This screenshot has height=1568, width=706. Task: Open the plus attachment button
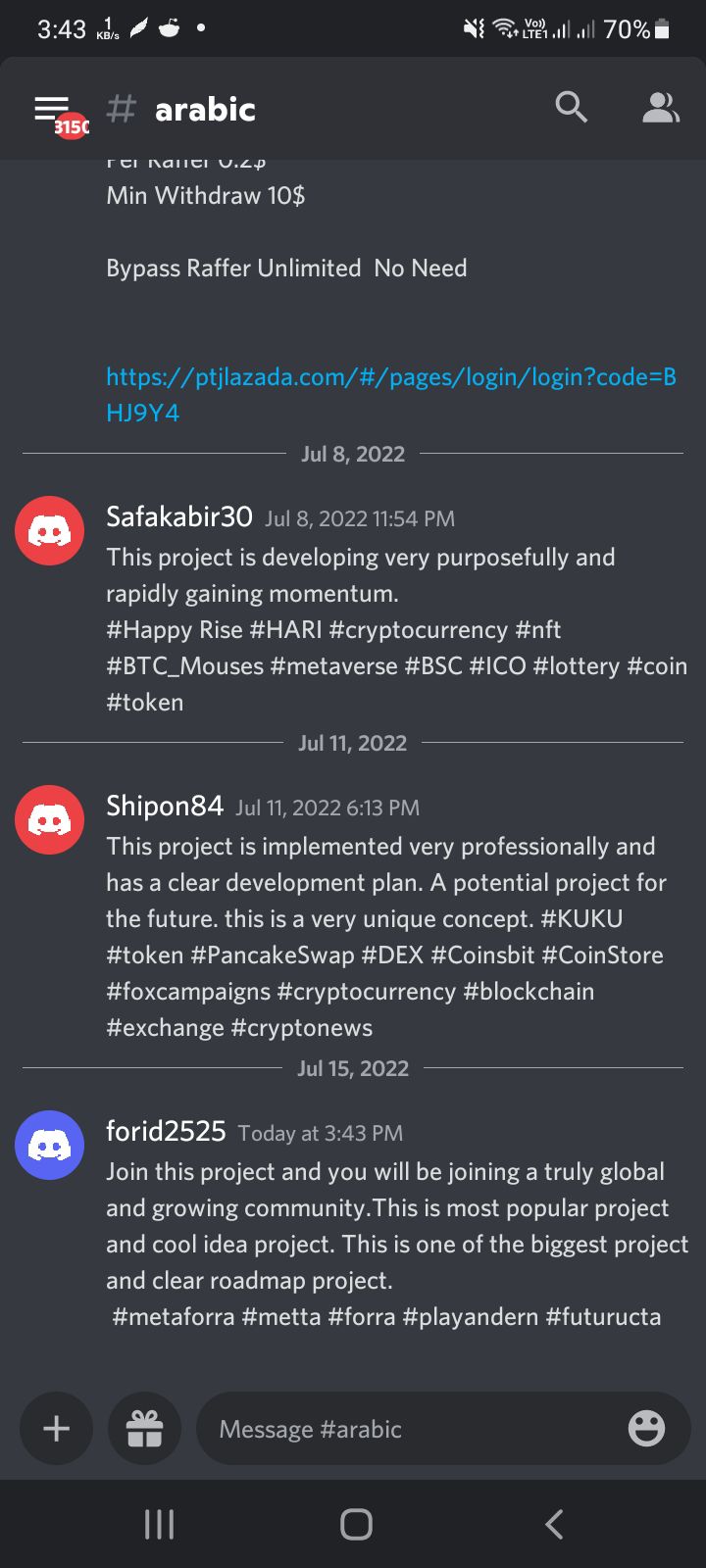(57, 1428)
